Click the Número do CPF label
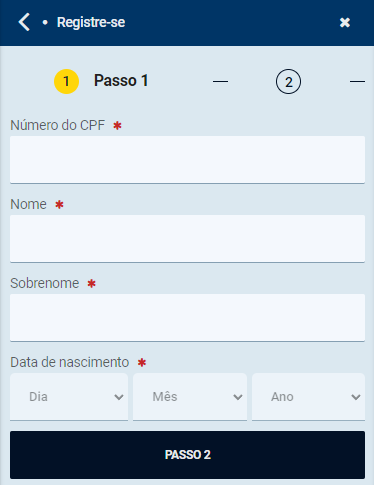Viewport: 374px width, 485px height. coord(58,125)
